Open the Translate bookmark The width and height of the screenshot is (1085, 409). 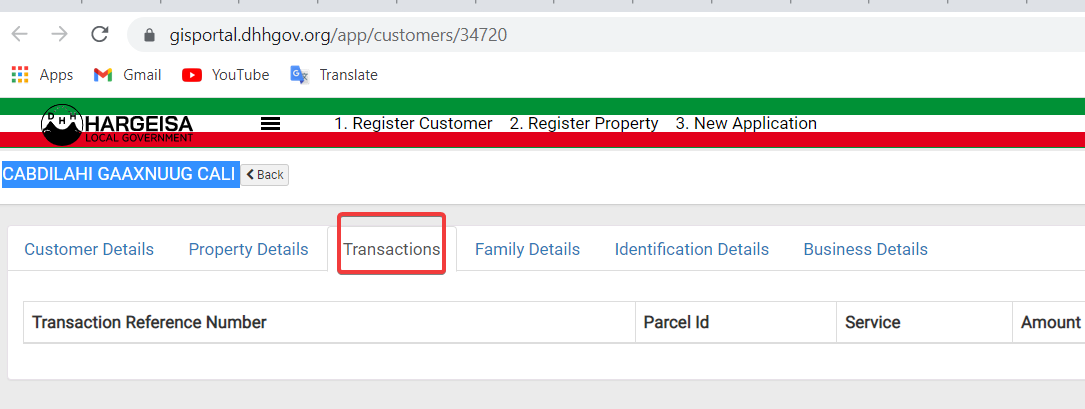coord(334,75)
